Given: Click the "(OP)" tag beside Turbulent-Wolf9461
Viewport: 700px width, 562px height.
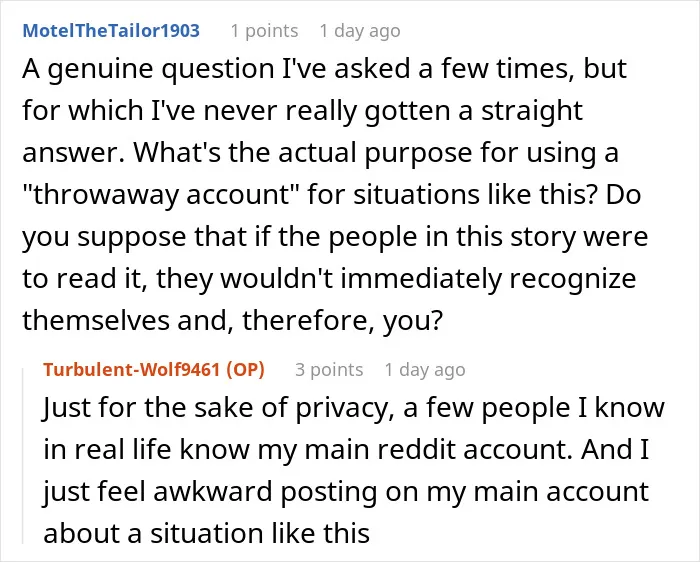Looking at the screenshot, I should click(246, 370).
